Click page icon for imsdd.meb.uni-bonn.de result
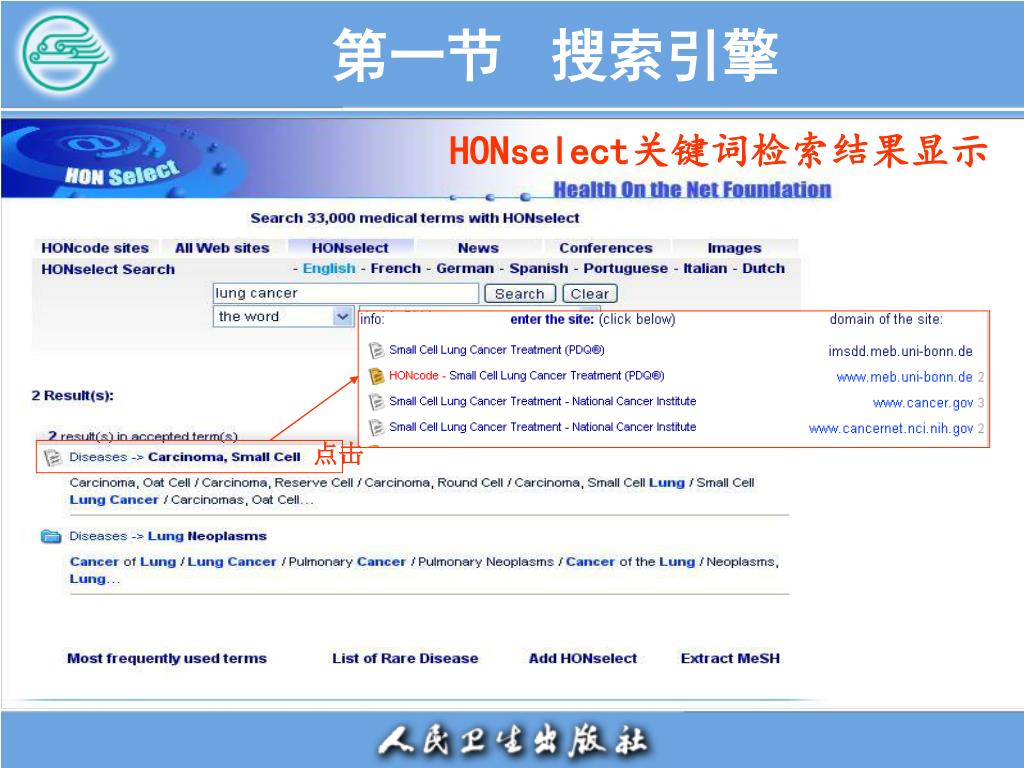 pos(376,351)
